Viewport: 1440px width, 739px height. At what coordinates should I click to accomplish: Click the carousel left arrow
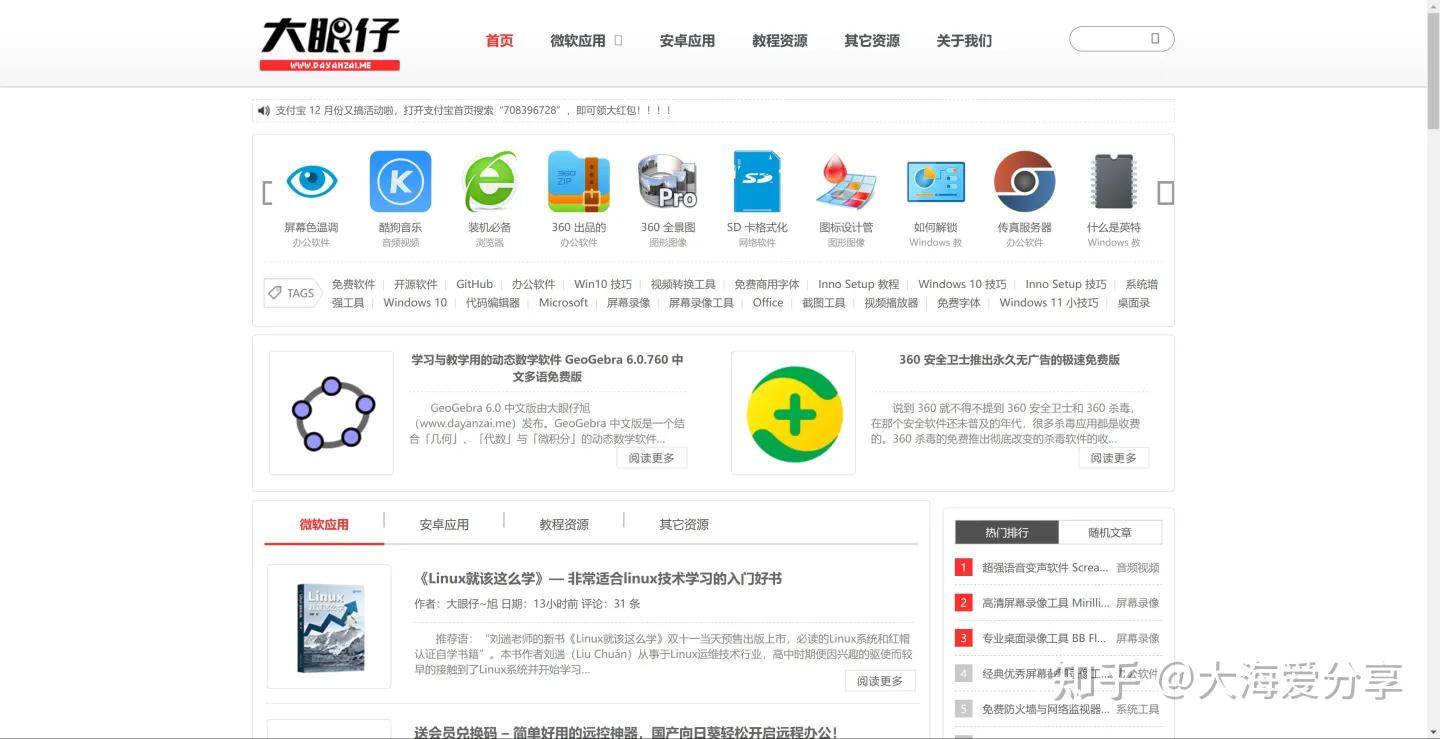click(265, 194)
